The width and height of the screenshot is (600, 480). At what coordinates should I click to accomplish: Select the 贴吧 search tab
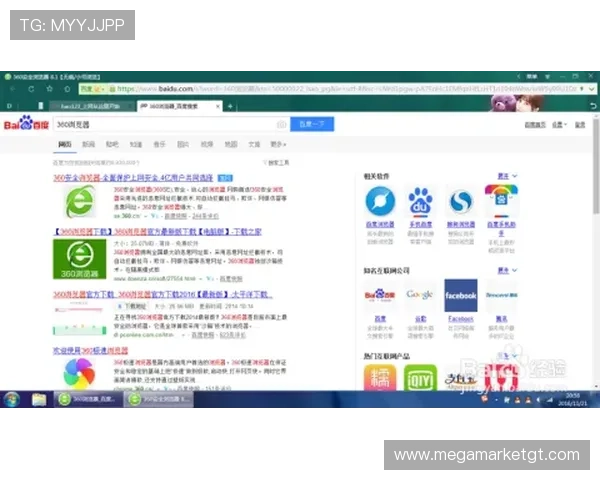click(x=112, y=144)
